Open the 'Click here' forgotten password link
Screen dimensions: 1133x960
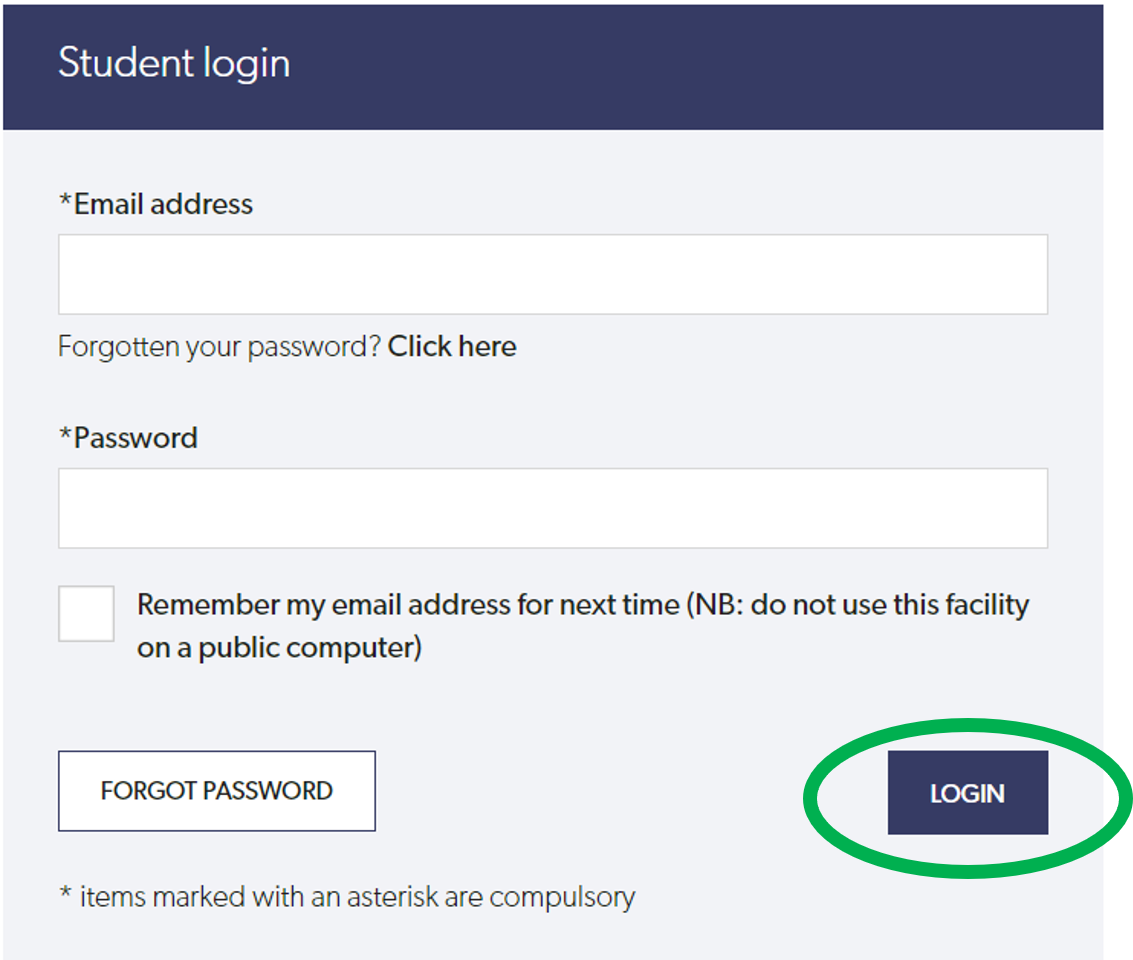[452, 347]
